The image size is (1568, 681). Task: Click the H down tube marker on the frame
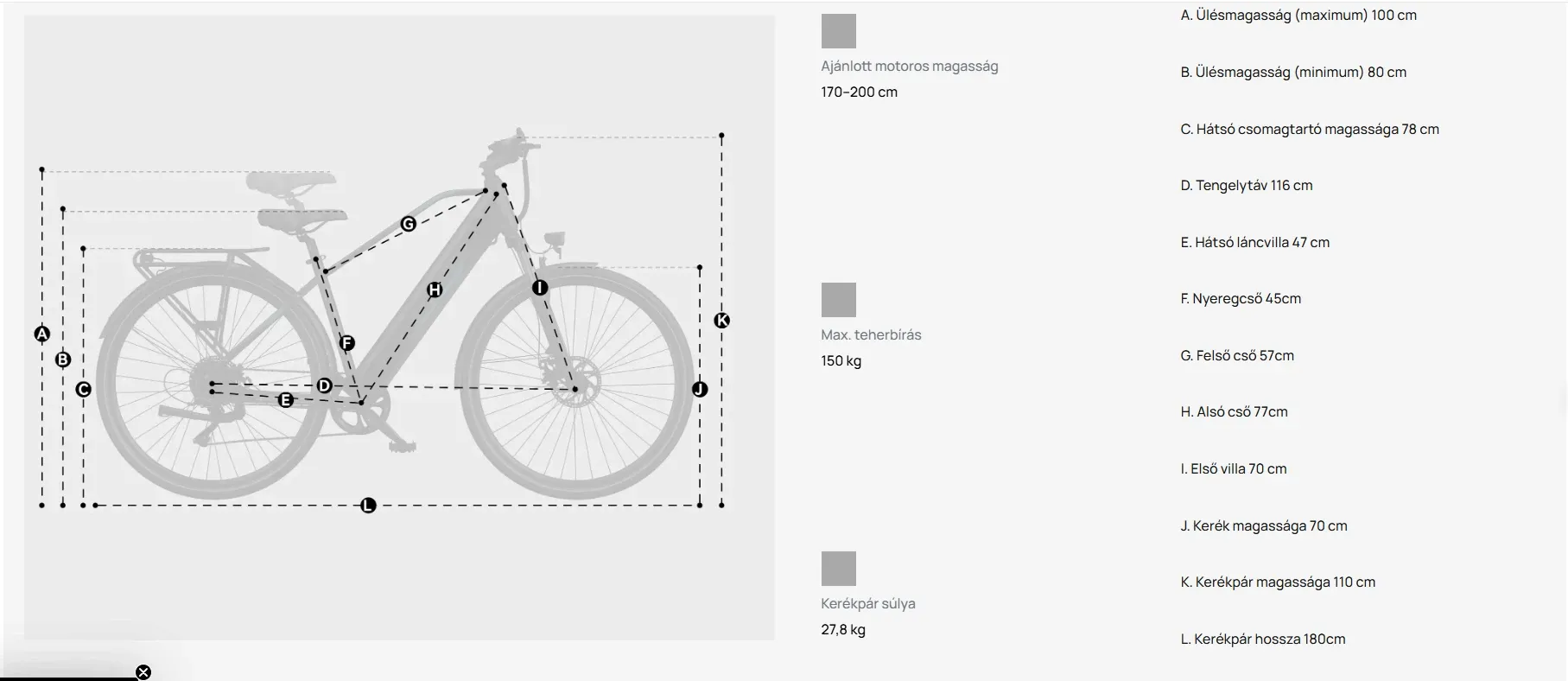[x=435, y=290]
